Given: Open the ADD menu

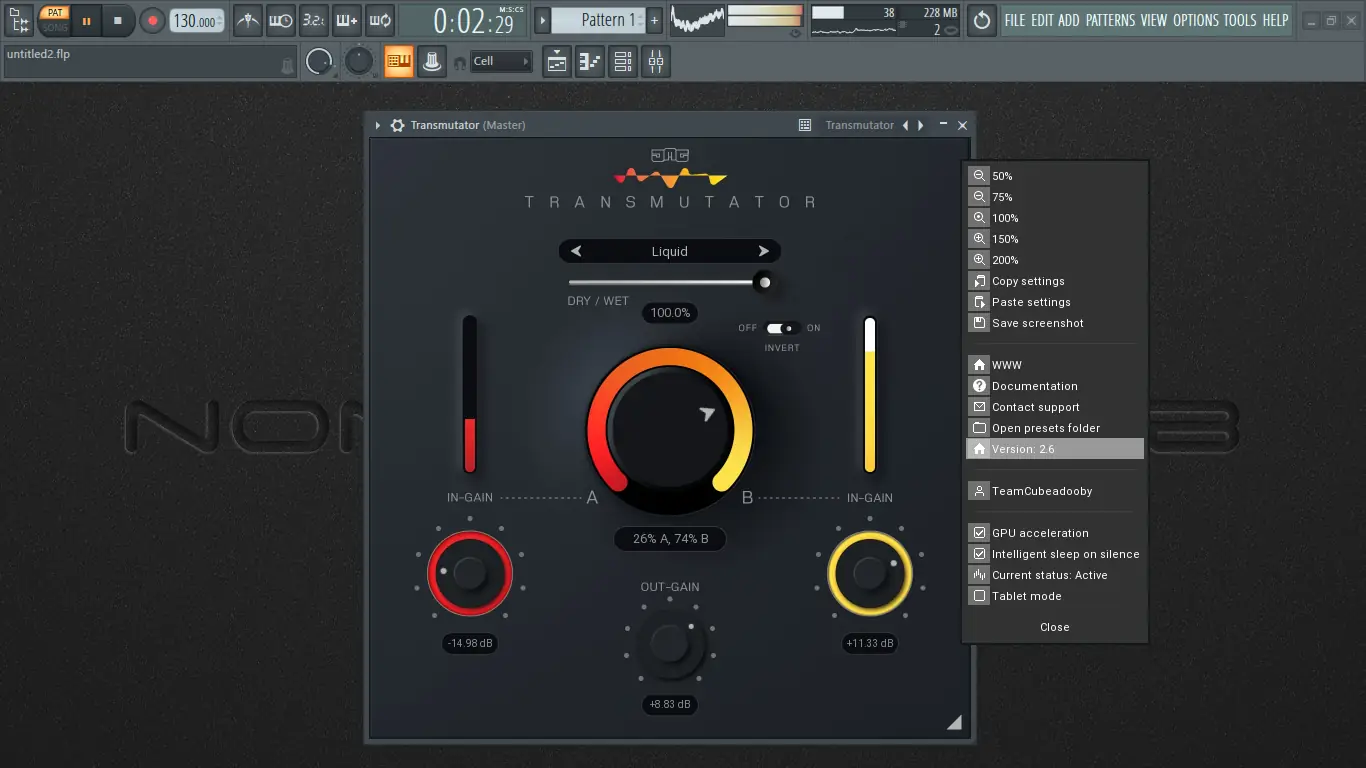Looking at the screenshot, I should (1069, 20).
